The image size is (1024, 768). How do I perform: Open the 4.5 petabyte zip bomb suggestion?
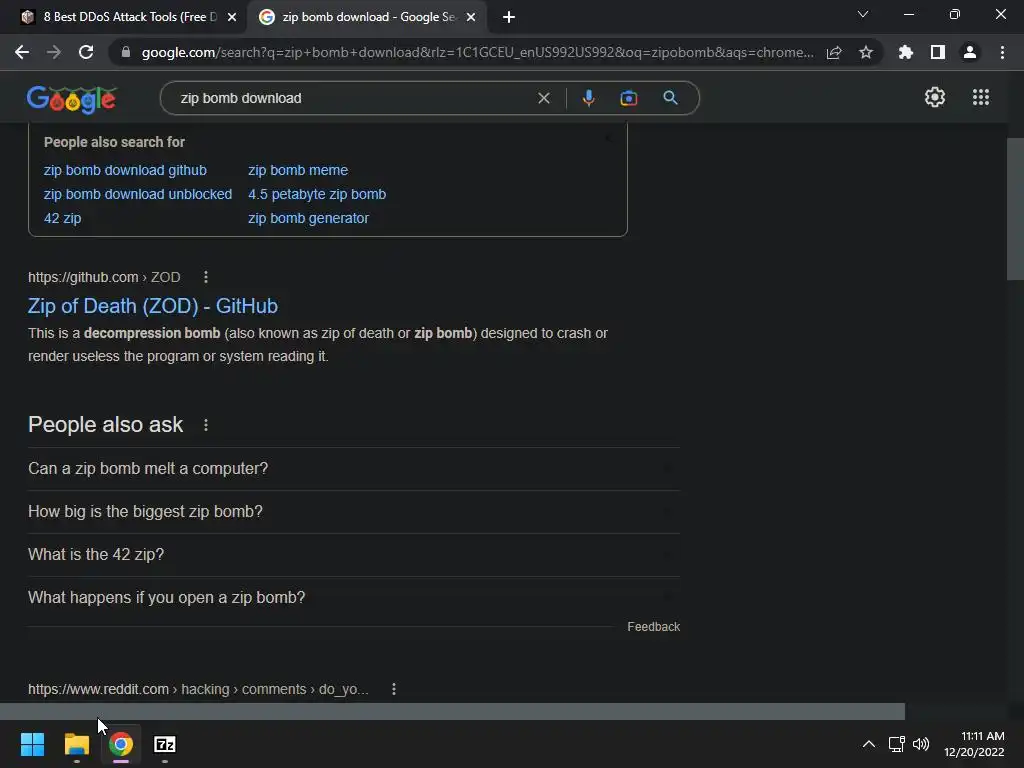317,194
